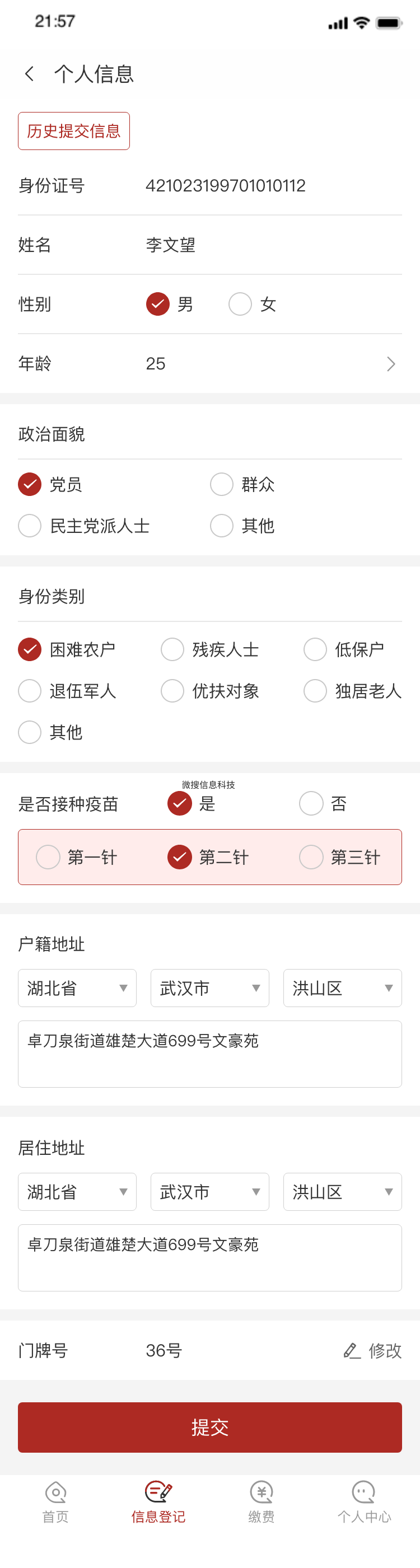Tap the pencil edit icon beside 门牌号

click(351, 1350)
